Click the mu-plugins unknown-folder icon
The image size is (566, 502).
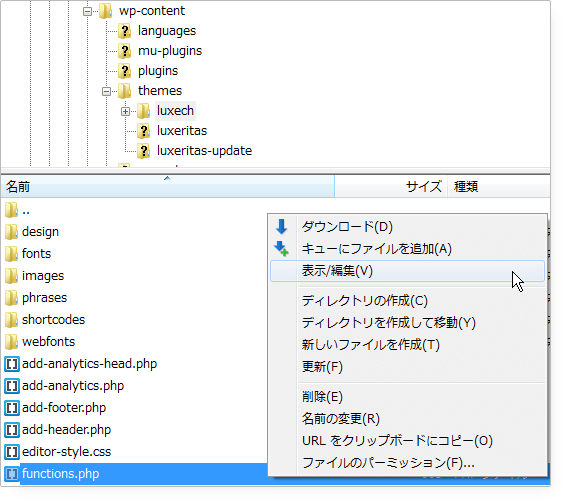tap(125, 51)
